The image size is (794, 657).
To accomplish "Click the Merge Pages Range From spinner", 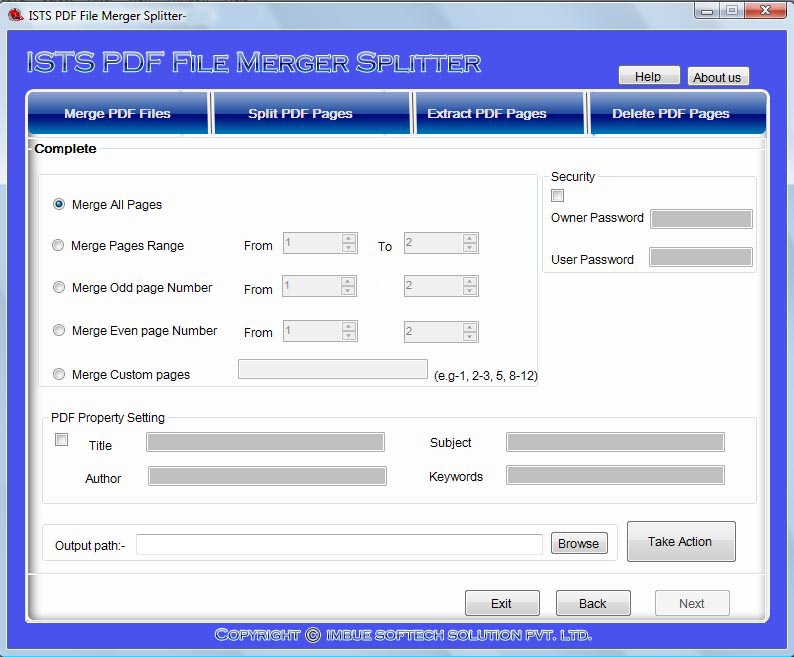I will [313, 243].
